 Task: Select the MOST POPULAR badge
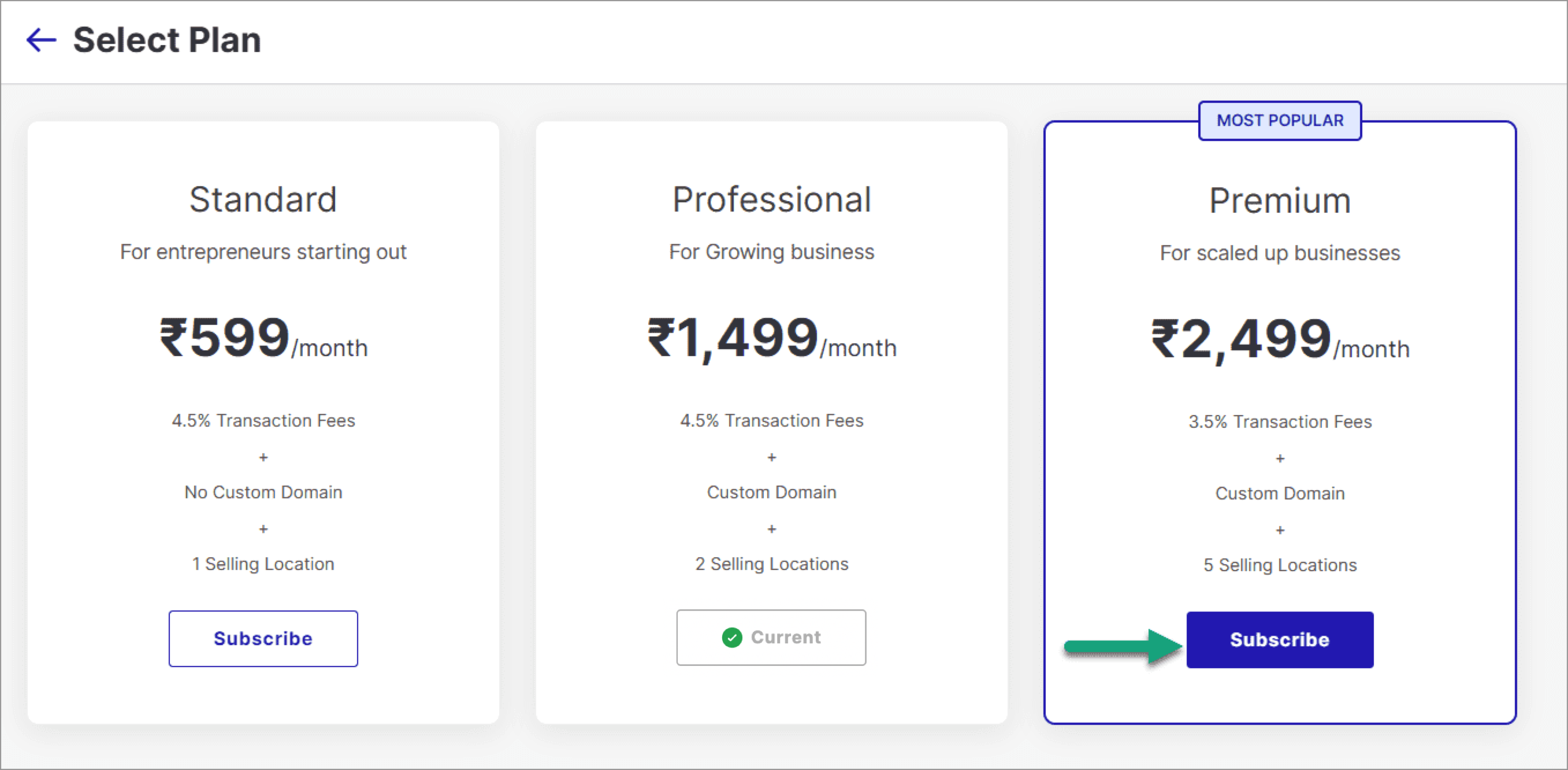[1280, 121]
